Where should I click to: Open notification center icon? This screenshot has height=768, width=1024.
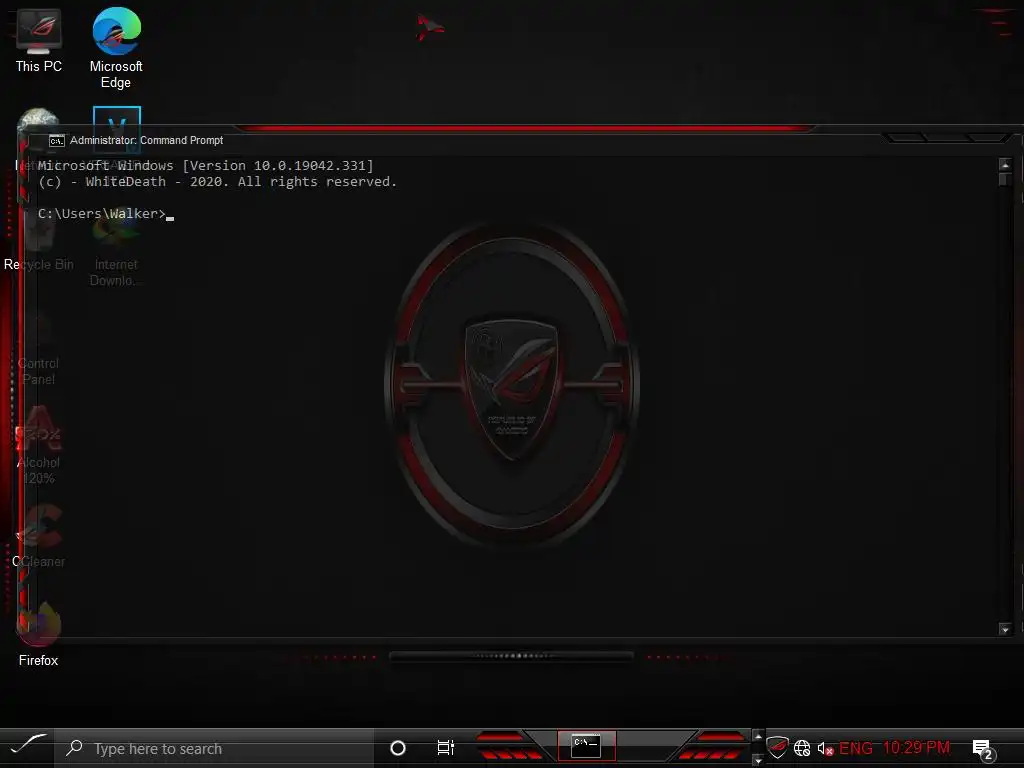[982, 749]
